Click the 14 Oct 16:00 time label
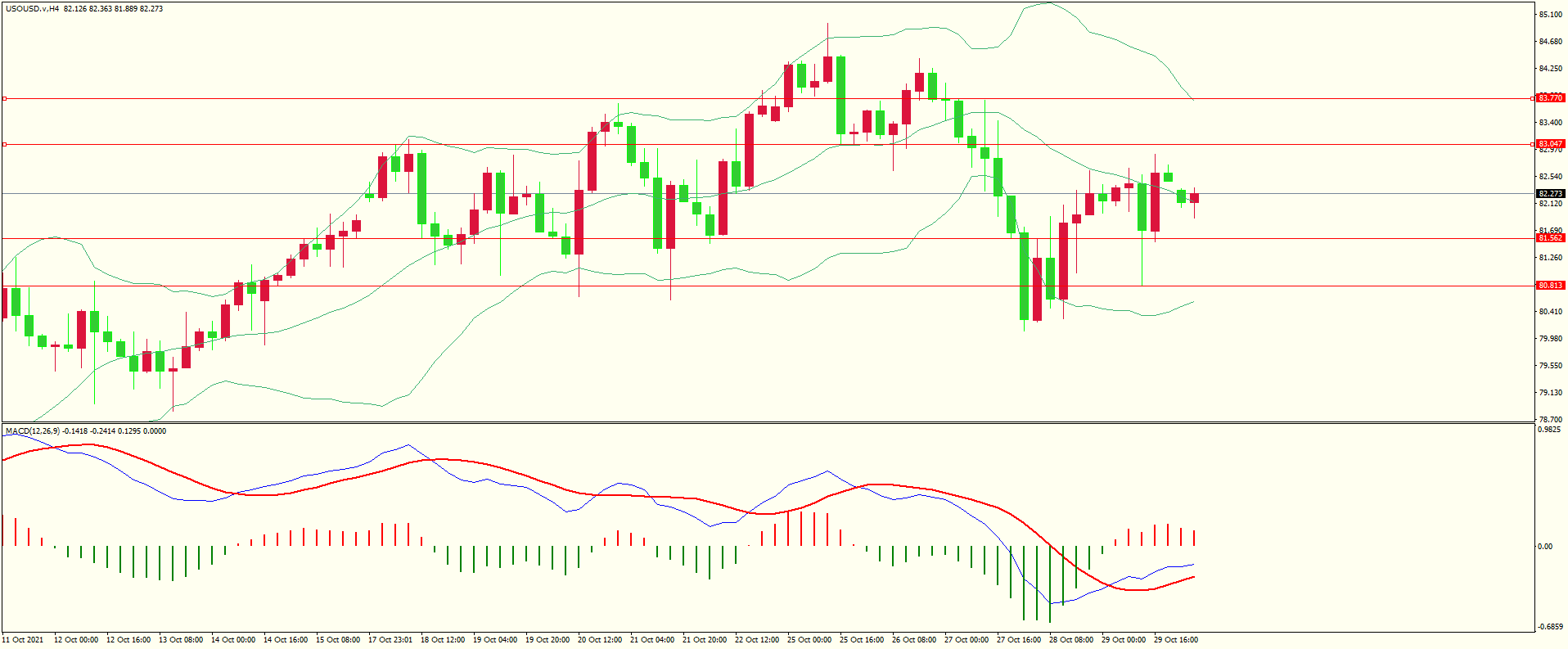 (x=286, y=640)
